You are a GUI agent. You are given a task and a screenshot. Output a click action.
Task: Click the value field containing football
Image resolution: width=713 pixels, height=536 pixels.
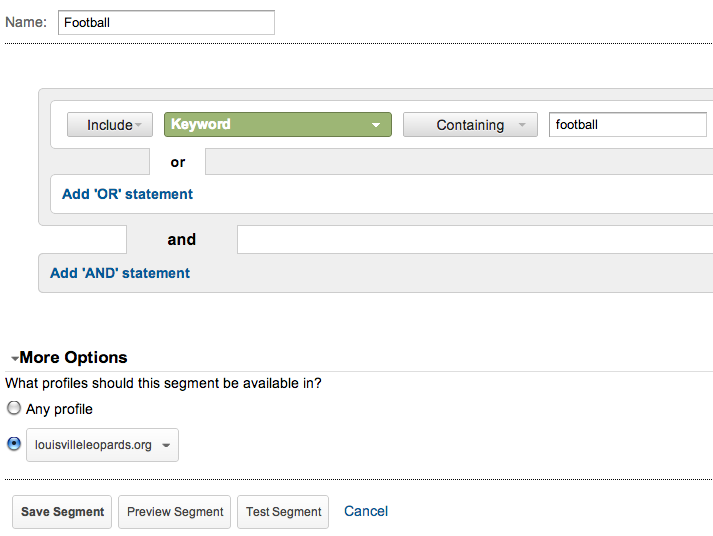[628, 125]
